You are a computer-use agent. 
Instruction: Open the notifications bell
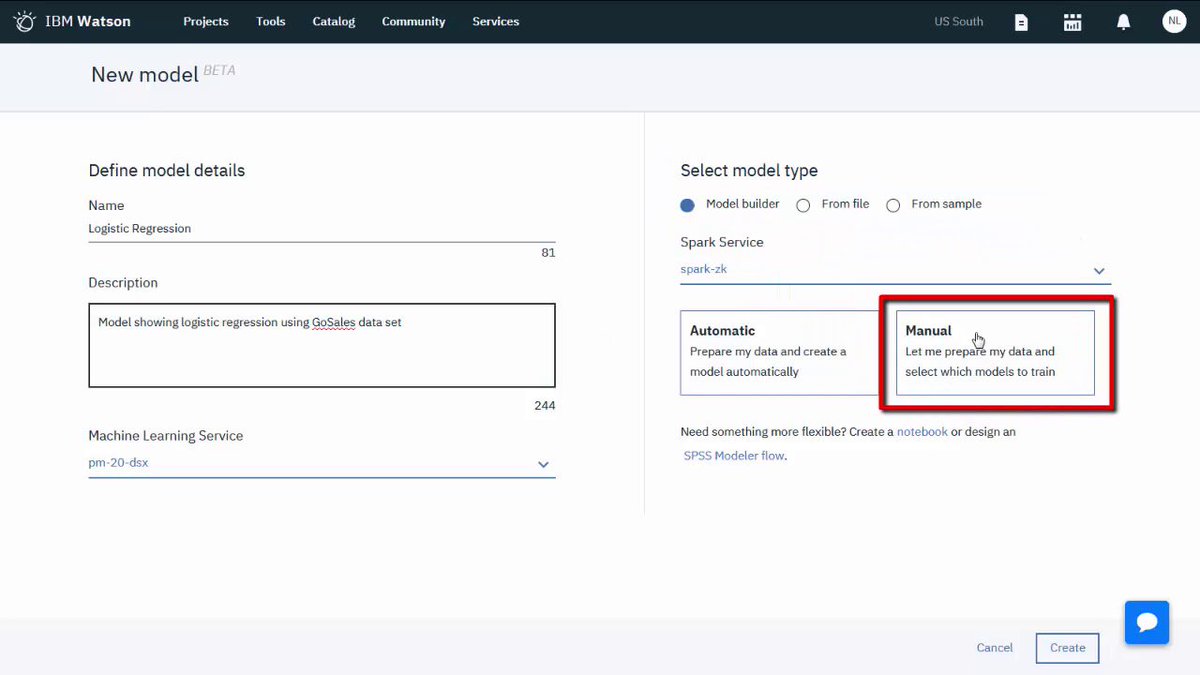1124,22
